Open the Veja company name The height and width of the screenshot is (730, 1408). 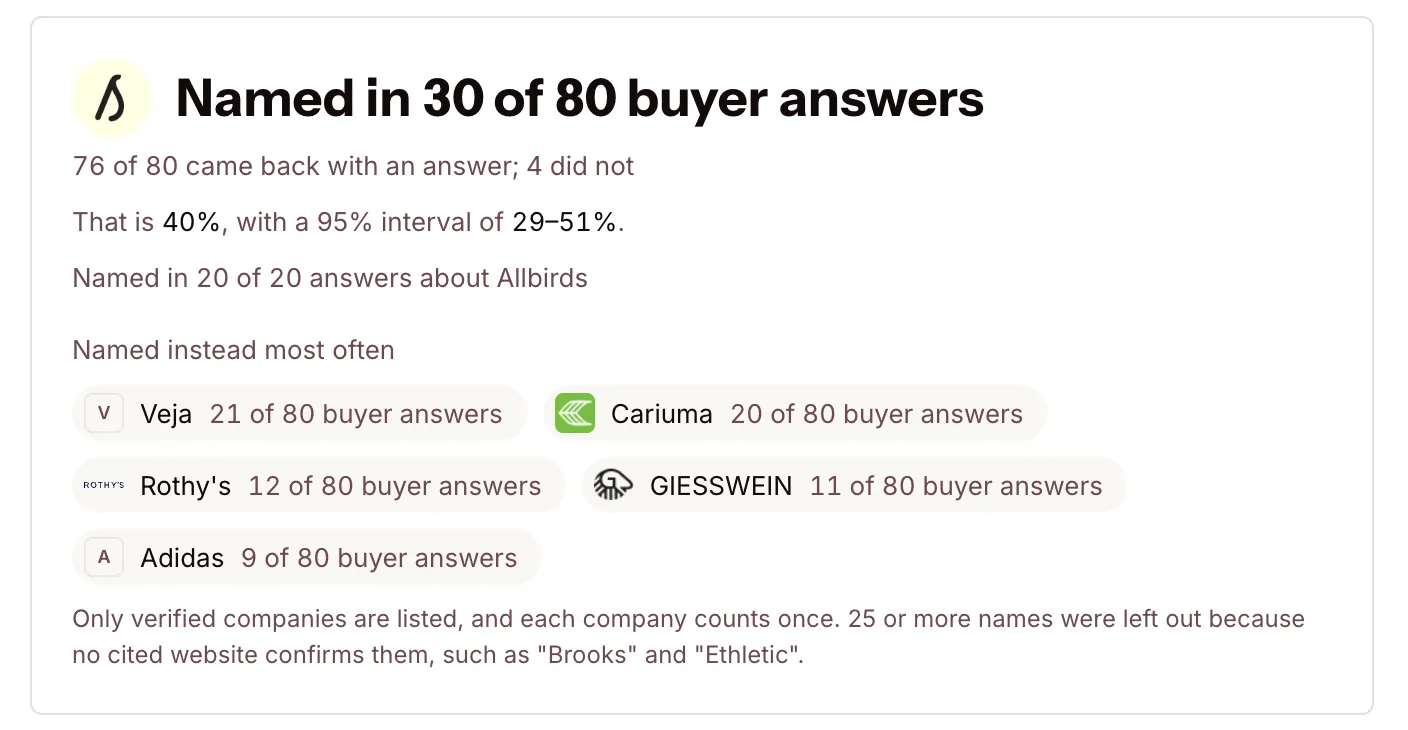coord(166,414)
